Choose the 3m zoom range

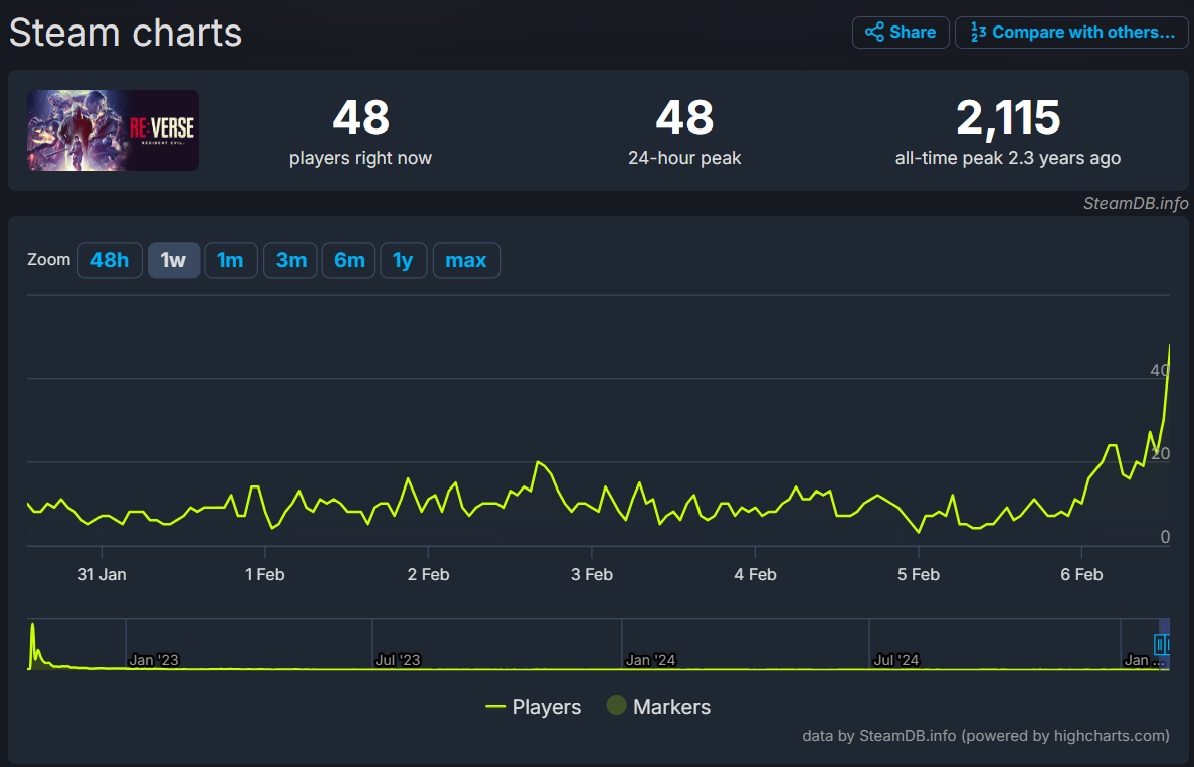pyautogui.click(x=291, y=260)
